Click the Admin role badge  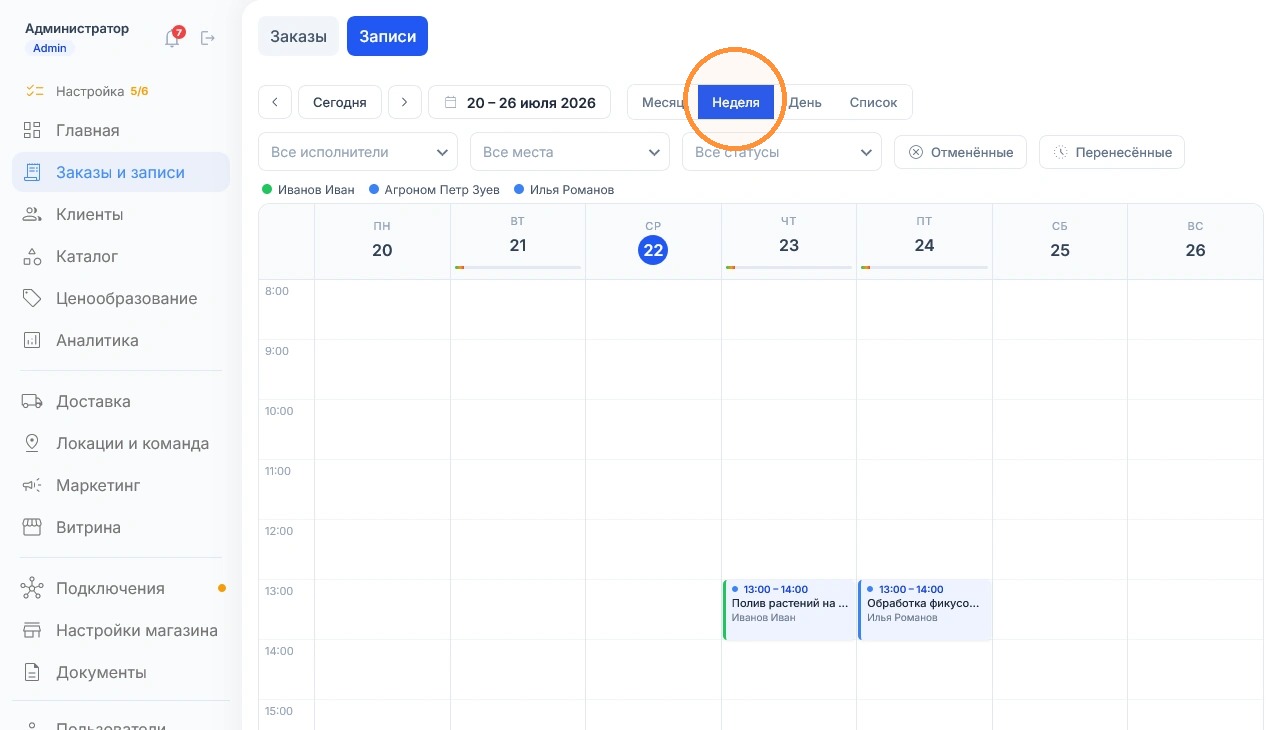[x=50, y=48]
